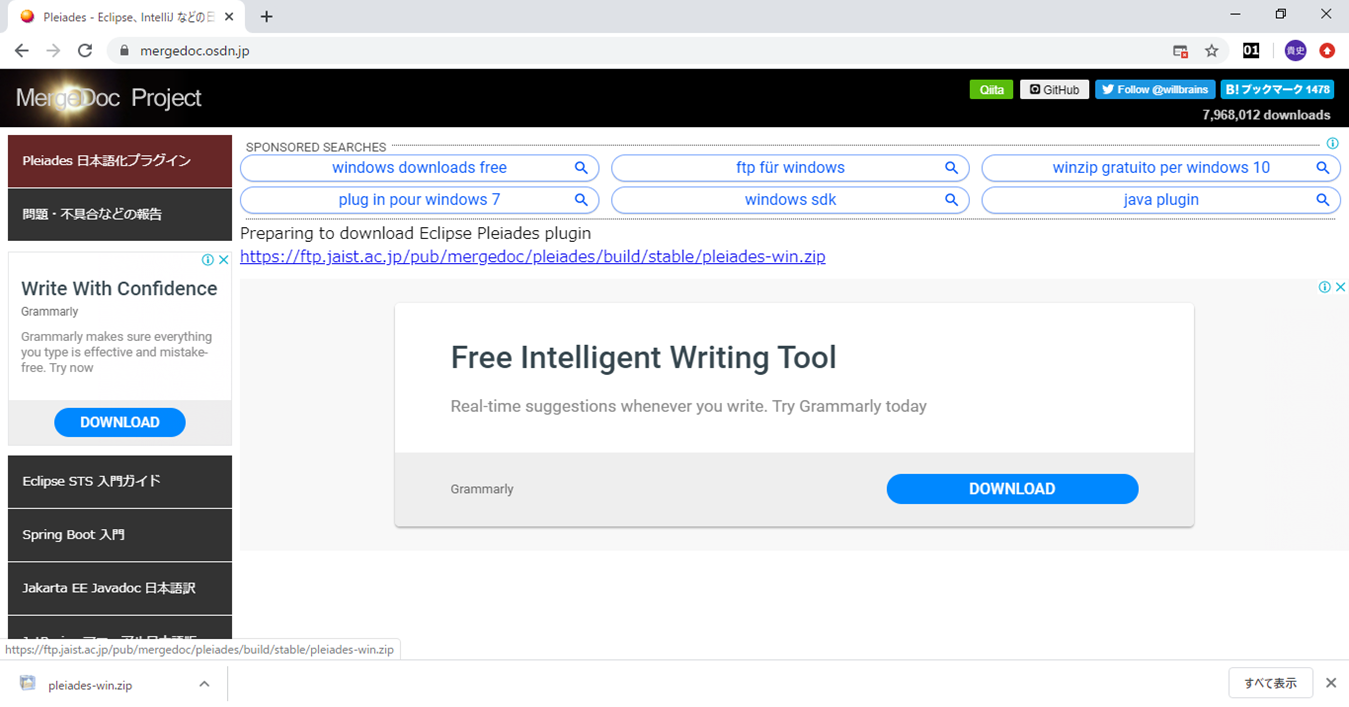Click magnifier icon beside windows downloads free
1349x707 pixels.
pos(581,168)
